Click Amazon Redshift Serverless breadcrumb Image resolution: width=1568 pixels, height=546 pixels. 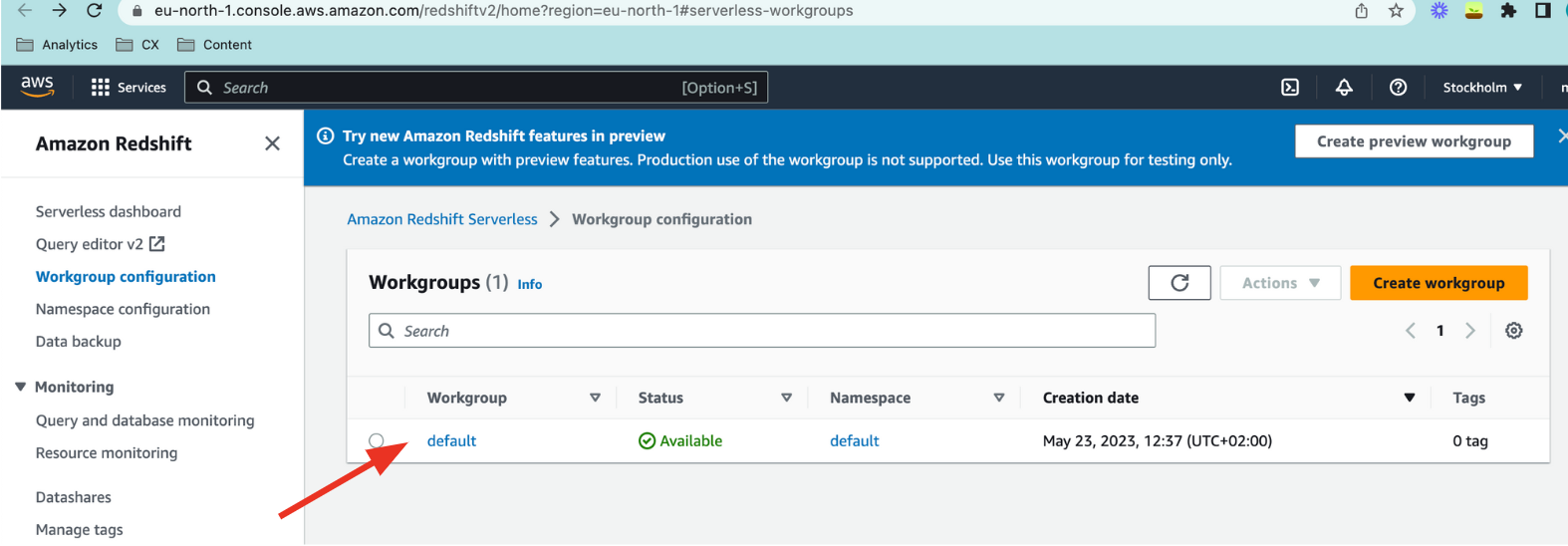[x=442, y=219]
